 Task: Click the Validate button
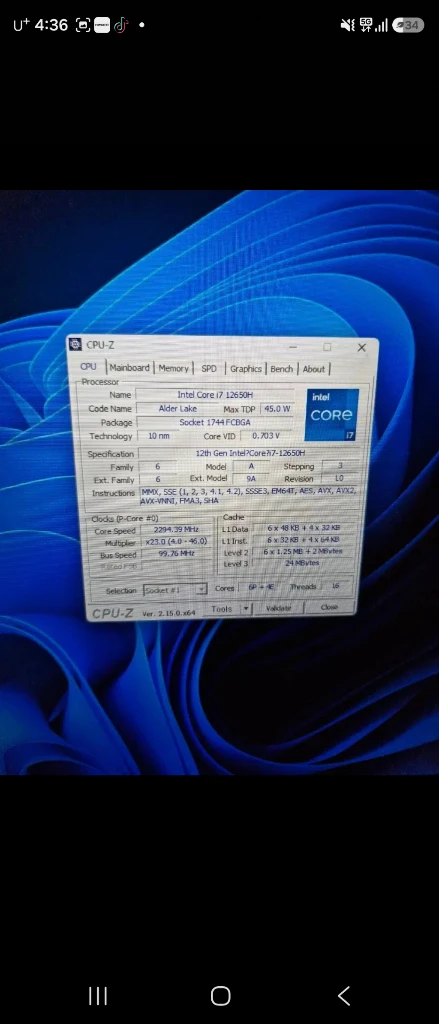click(x=278, y=608)
